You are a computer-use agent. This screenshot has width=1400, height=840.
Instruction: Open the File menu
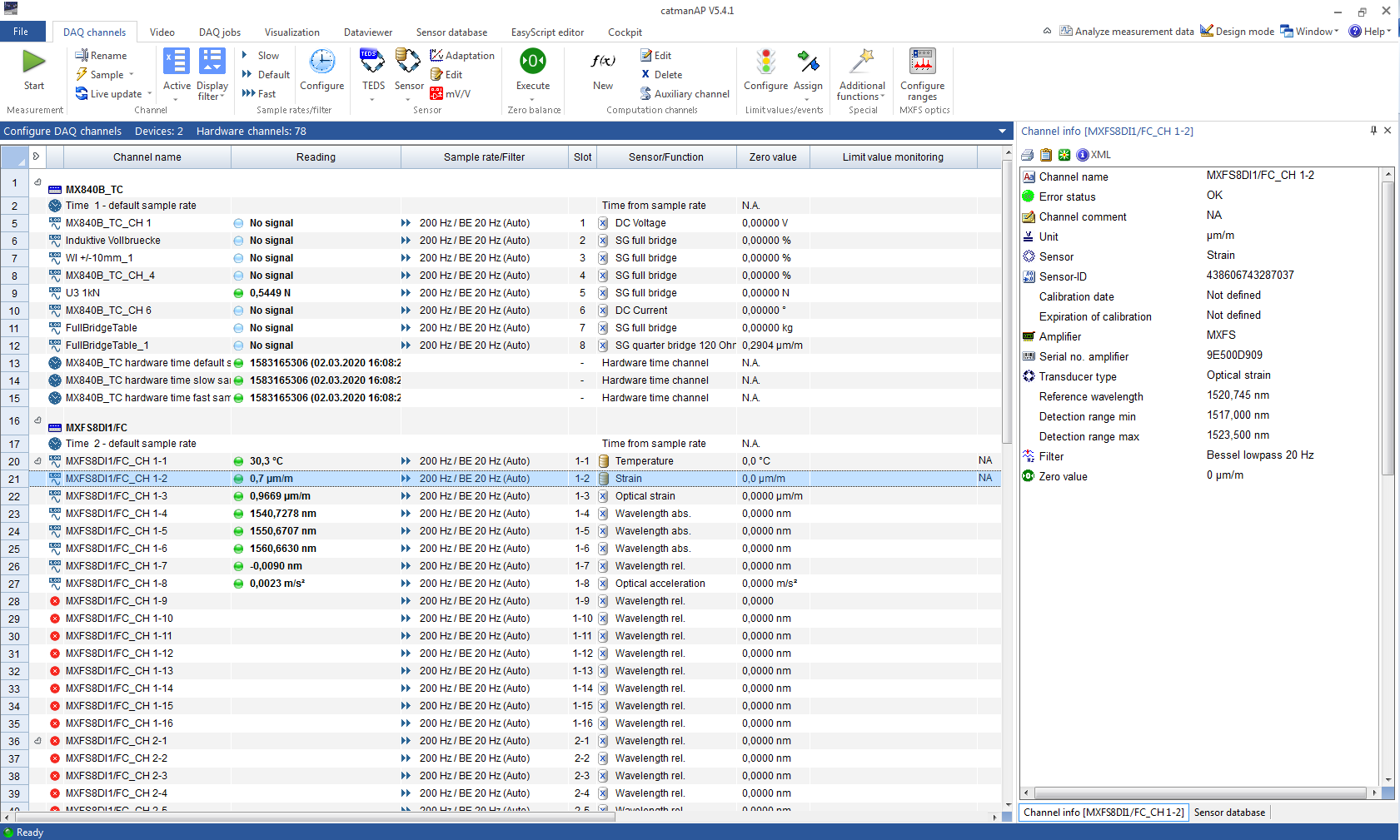coord(21,32)
